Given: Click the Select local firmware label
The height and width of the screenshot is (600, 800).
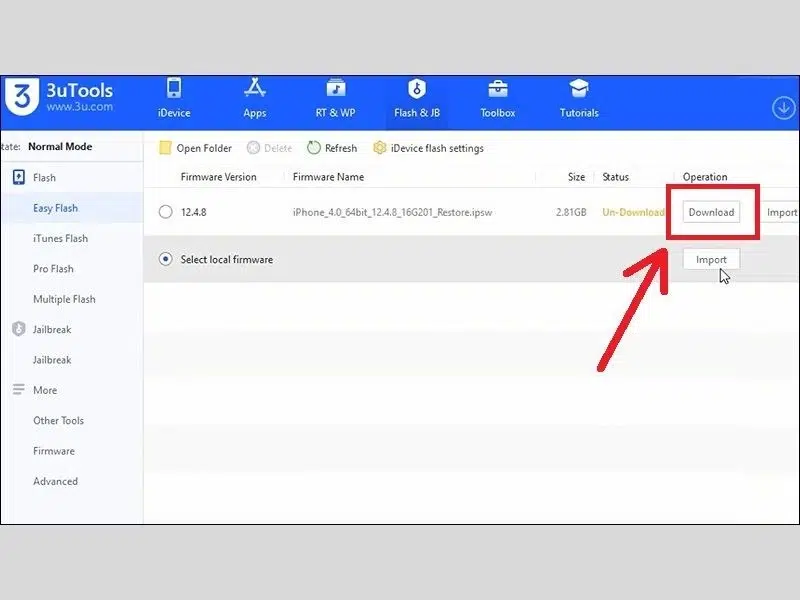Looking at the screenshot, I should pyautogui.click(x=227, y=260).
